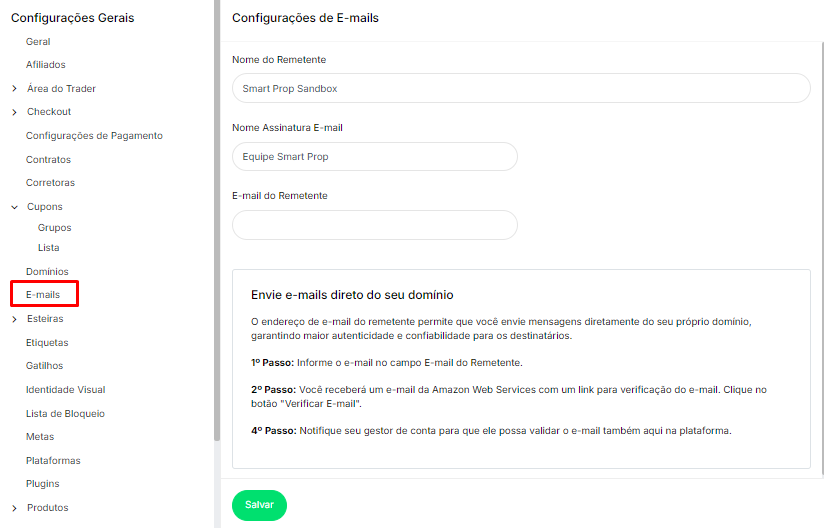Open the Geral settings page
Image resolution: width=824 pixels, height=528 pixels.
38,42
